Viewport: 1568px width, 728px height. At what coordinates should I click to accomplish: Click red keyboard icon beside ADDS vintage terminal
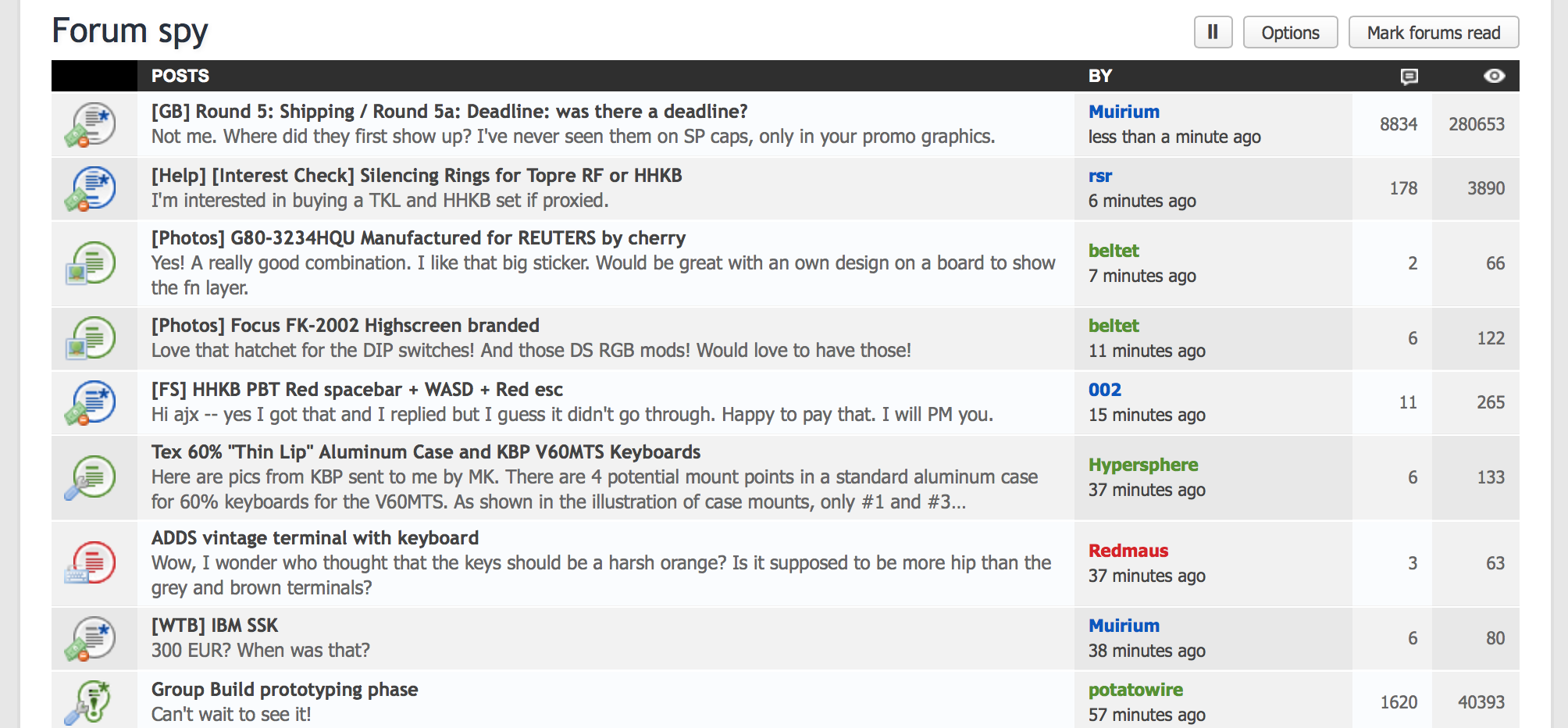[92, 563]
